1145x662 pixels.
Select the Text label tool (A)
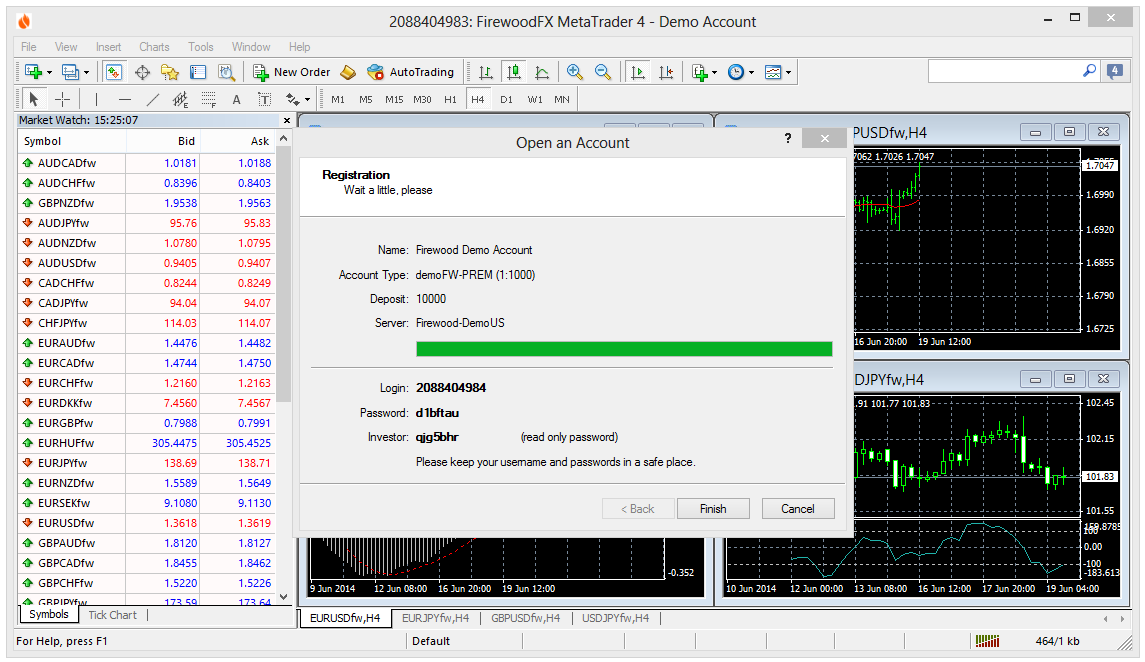[x=236, y=99]
